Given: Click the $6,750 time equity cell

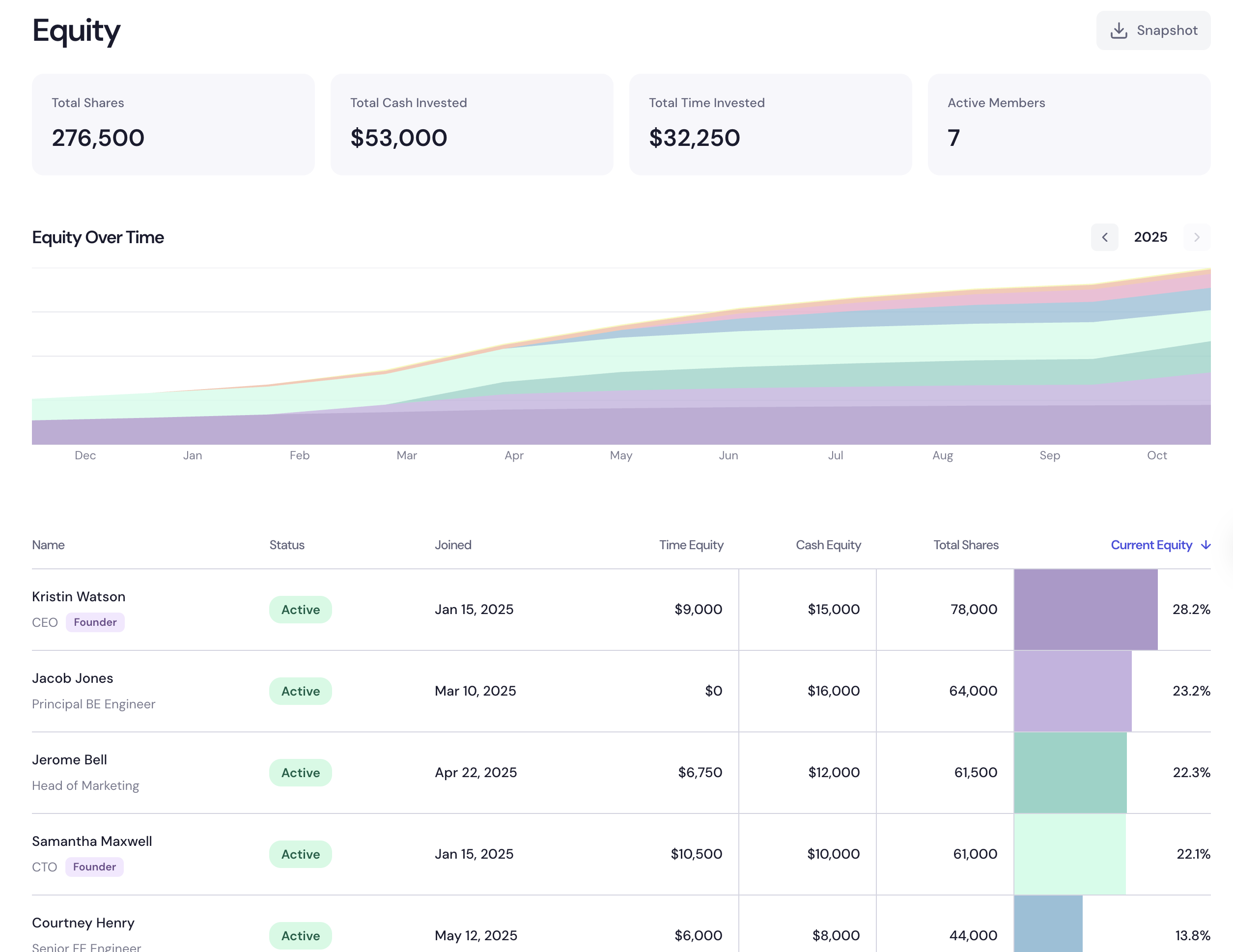Looking at the screenshot, I should pyautogui.click(x=700, y=772).
